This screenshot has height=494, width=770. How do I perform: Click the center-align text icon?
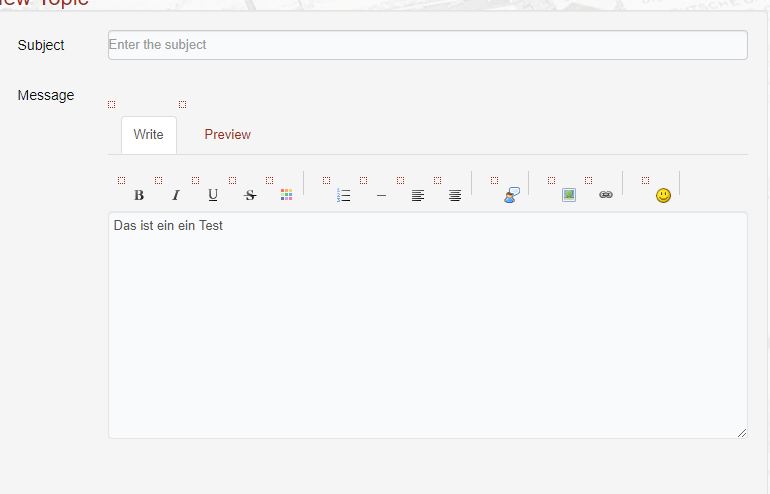(x=455, y=196)
